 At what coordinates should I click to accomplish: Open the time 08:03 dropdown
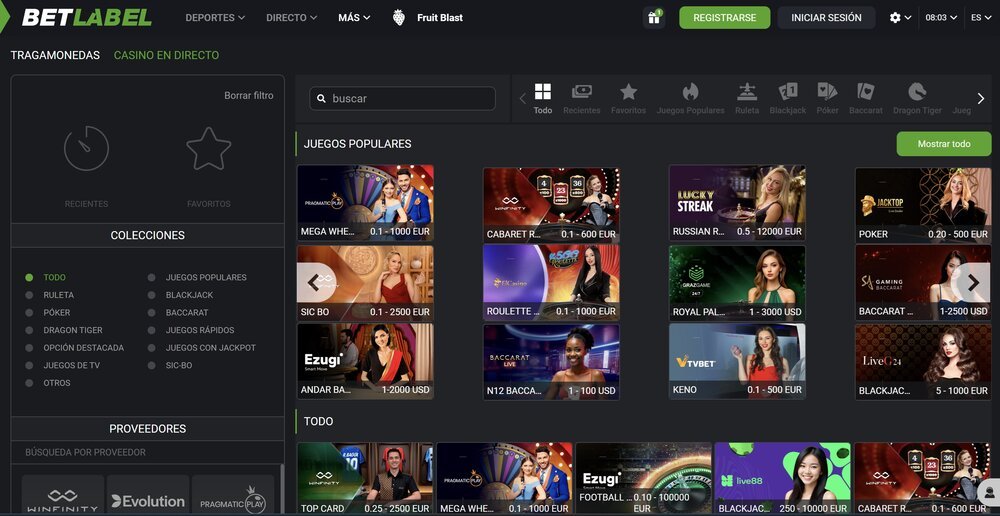click(941, 18)
